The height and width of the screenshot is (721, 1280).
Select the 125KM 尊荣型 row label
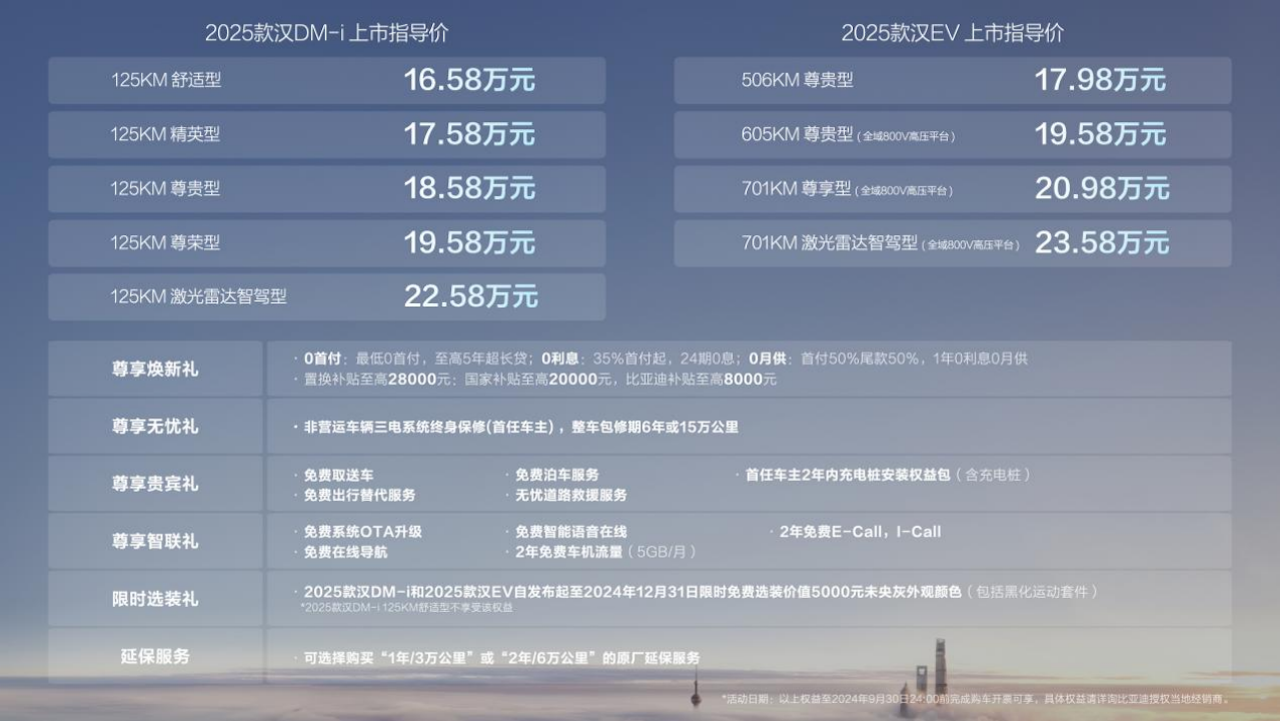click(x=165, y=242)
